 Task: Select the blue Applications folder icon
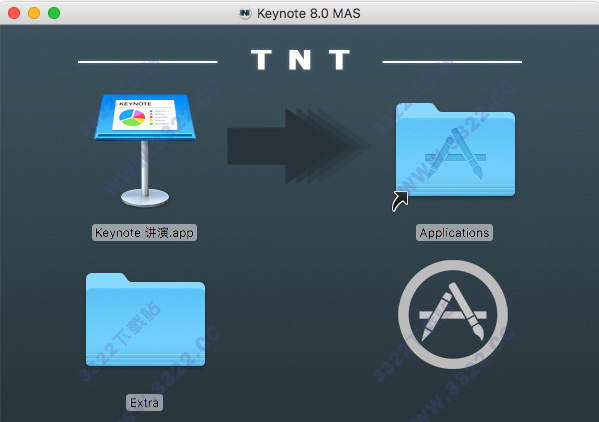pyautogui.click(x=455, y=149)
